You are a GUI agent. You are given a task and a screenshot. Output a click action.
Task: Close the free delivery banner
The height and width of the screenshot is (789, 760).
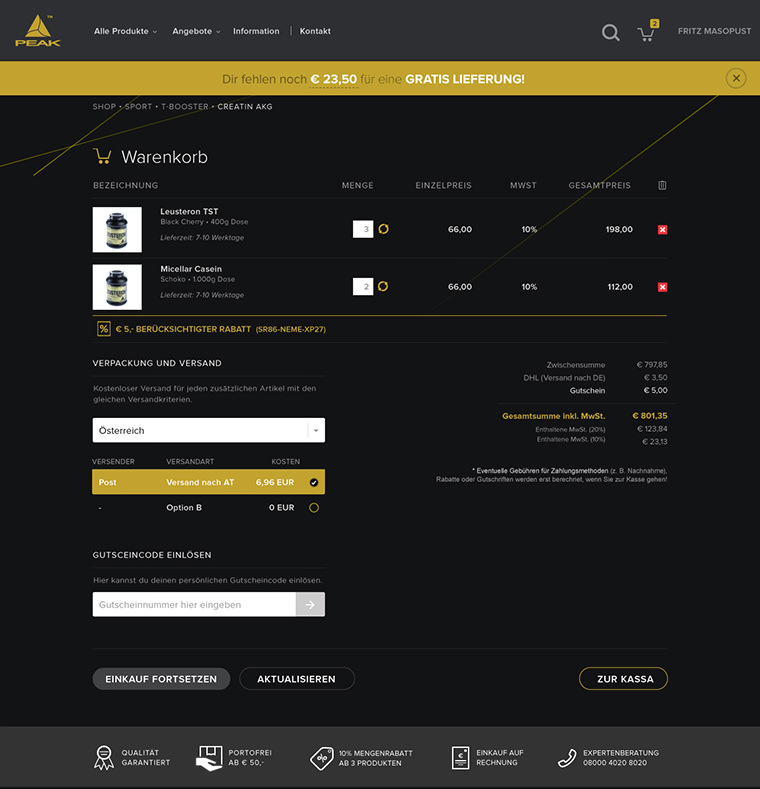click(736, 78)
